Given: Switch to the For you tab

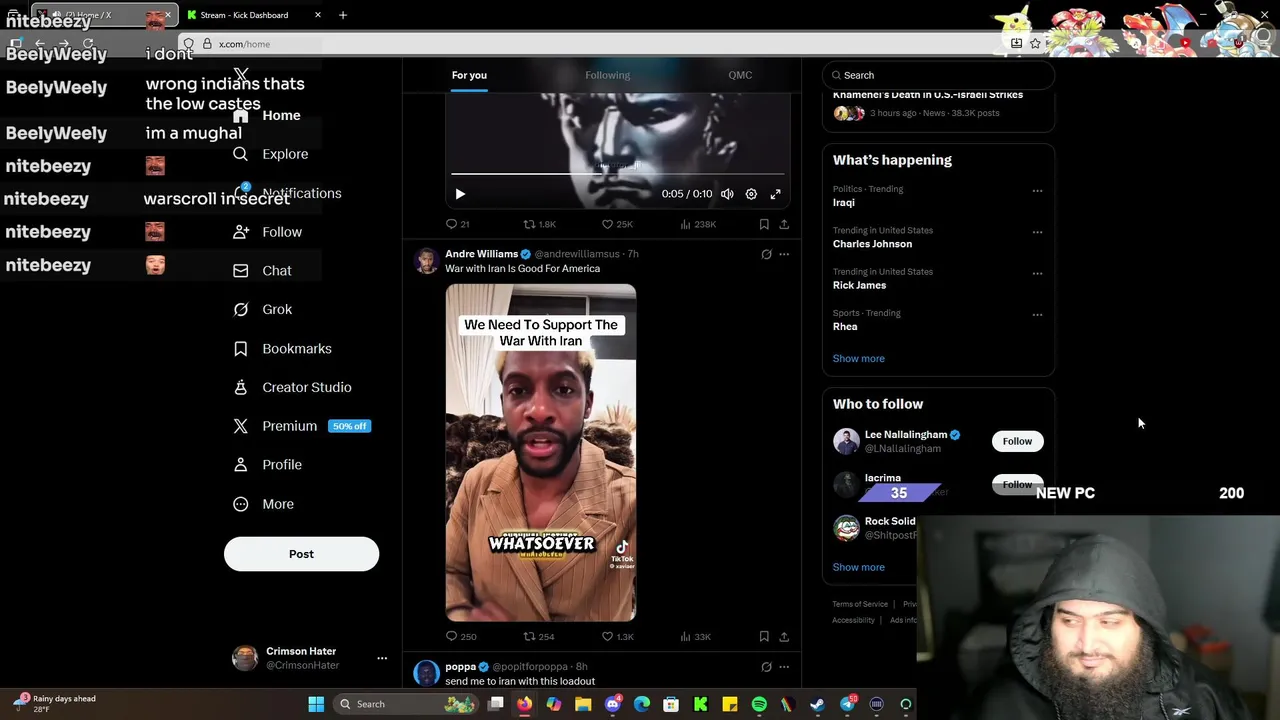Looking at the screenshot, I should (x=469, y=75).
